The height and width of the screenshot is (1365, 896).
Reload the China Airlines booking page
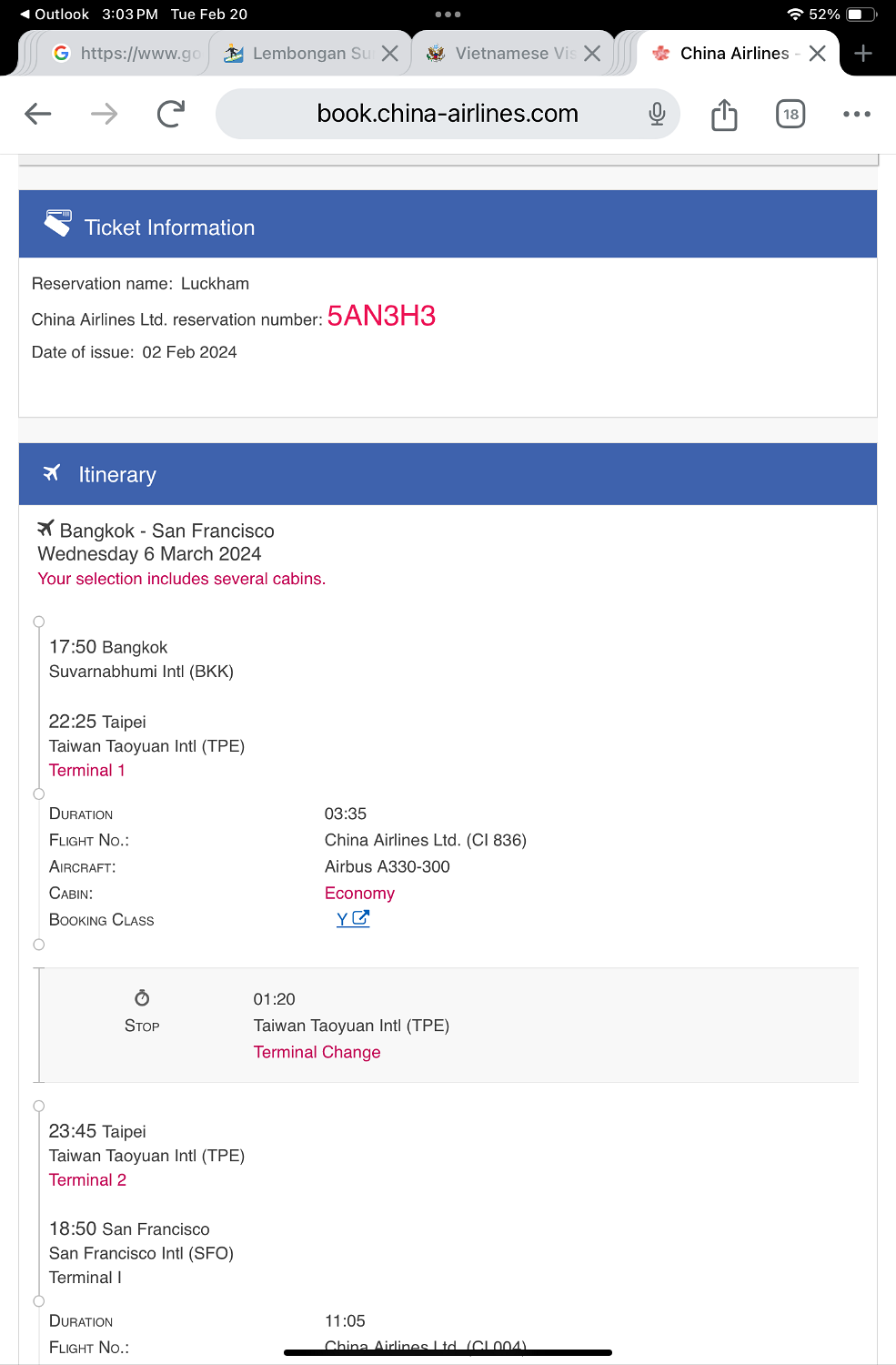click(x=171, y=114)
